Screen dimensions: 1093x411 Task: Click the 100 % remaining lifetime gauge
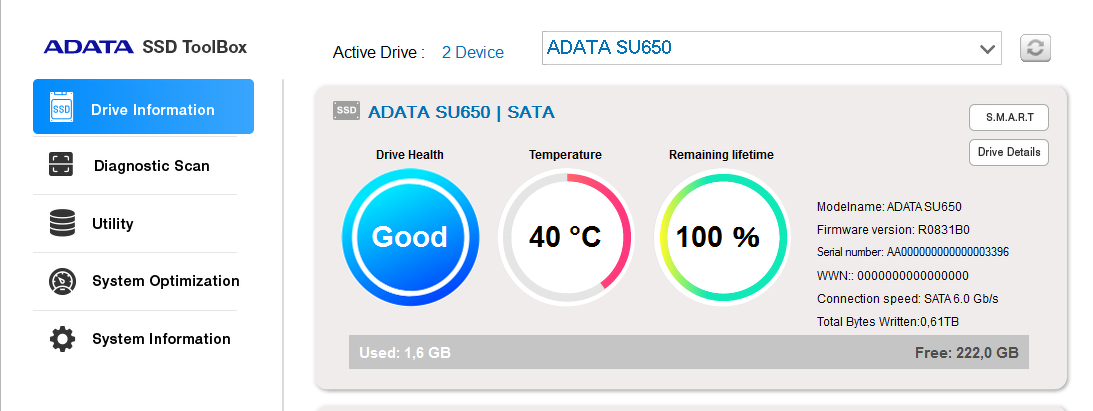[x=721, y=237]
